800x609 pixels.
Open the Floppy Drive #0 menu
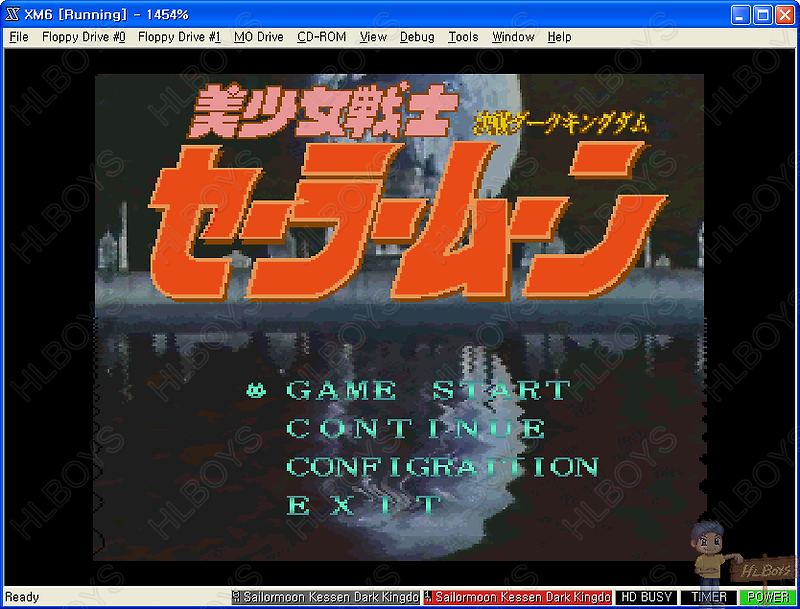pyautogui.click(x=84, y=37)
